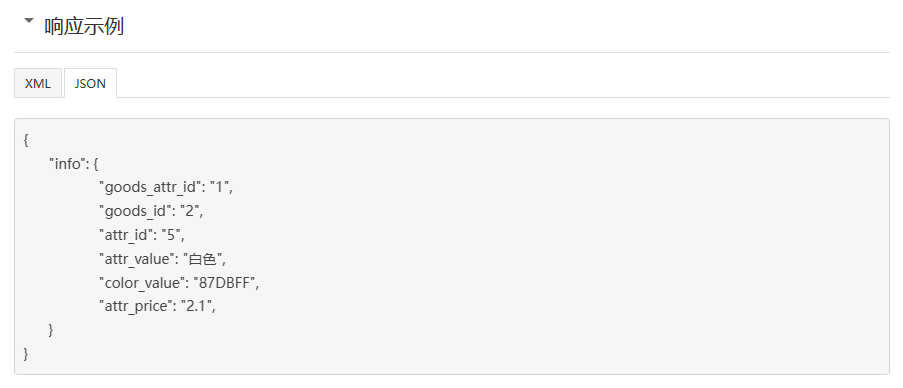The height and width of the screenshot is (388, 903).
Task: Click the "1" value of goods_attr_id
Action: click(x=219, y=188)
